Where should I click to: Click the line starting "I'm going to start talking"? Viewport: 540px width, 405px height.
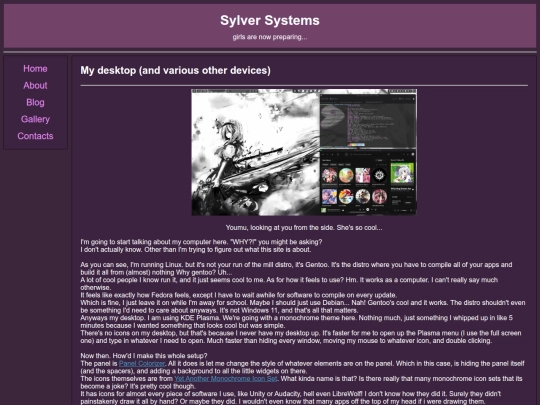coord(201,242)
